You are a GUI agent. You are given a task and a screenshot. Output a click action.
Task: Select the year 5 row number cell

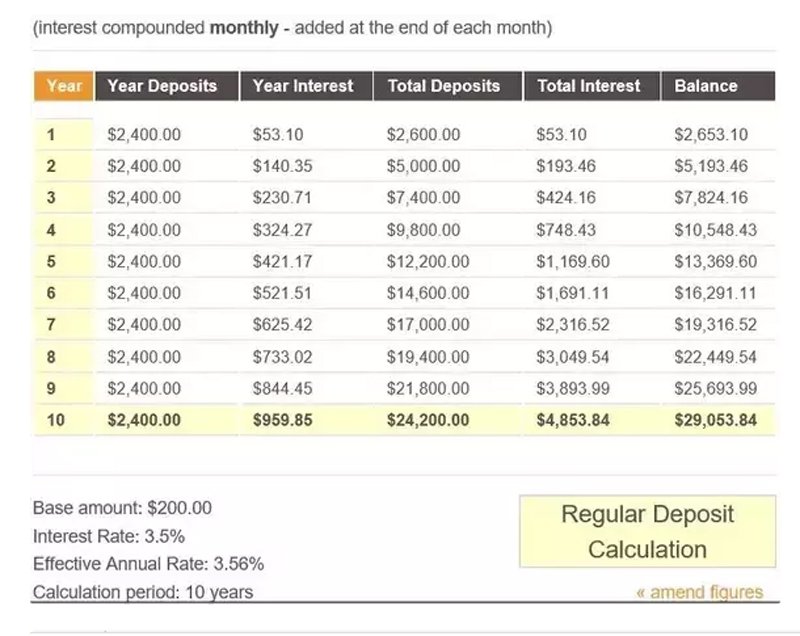click(51, 262)
